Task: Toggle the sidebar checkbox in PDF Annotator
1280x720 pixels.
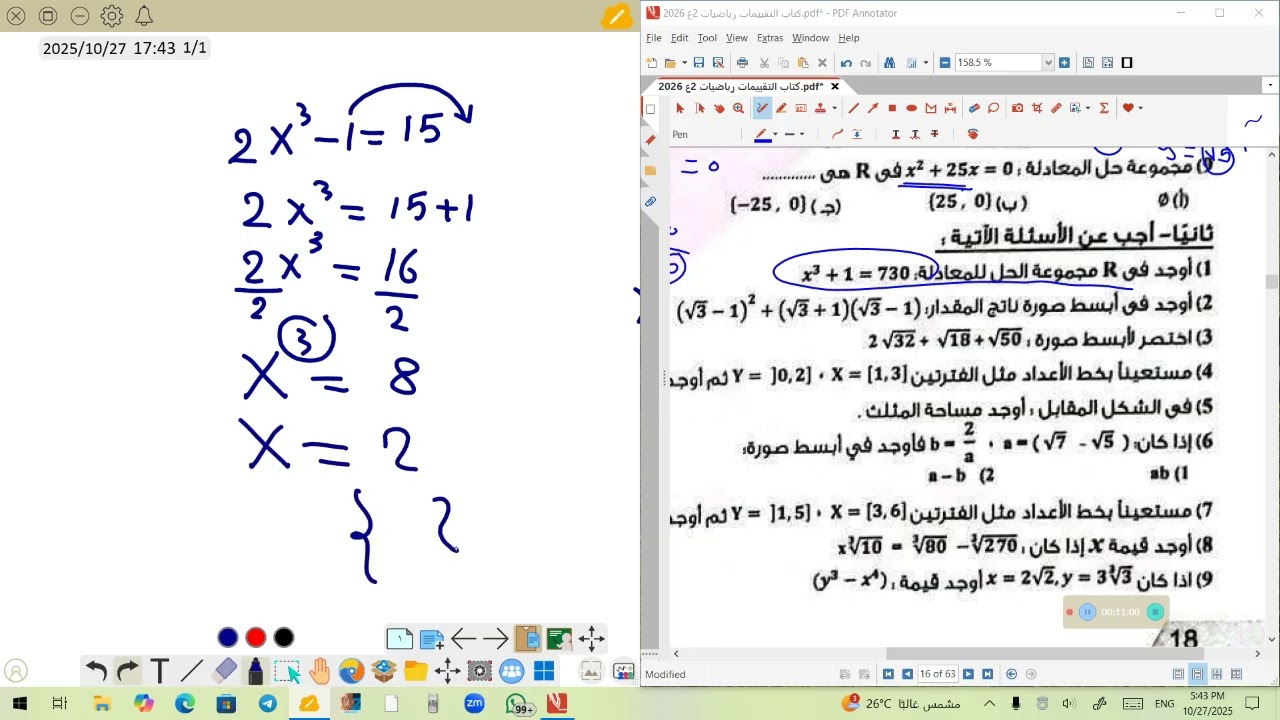Action: pos(650,109)
